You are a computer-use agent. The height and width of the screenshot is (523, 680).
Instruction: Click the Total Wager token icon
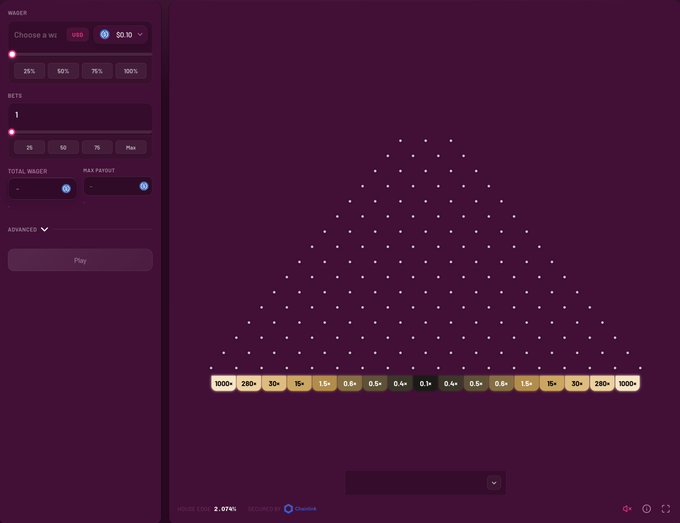[x=66, y=188]
